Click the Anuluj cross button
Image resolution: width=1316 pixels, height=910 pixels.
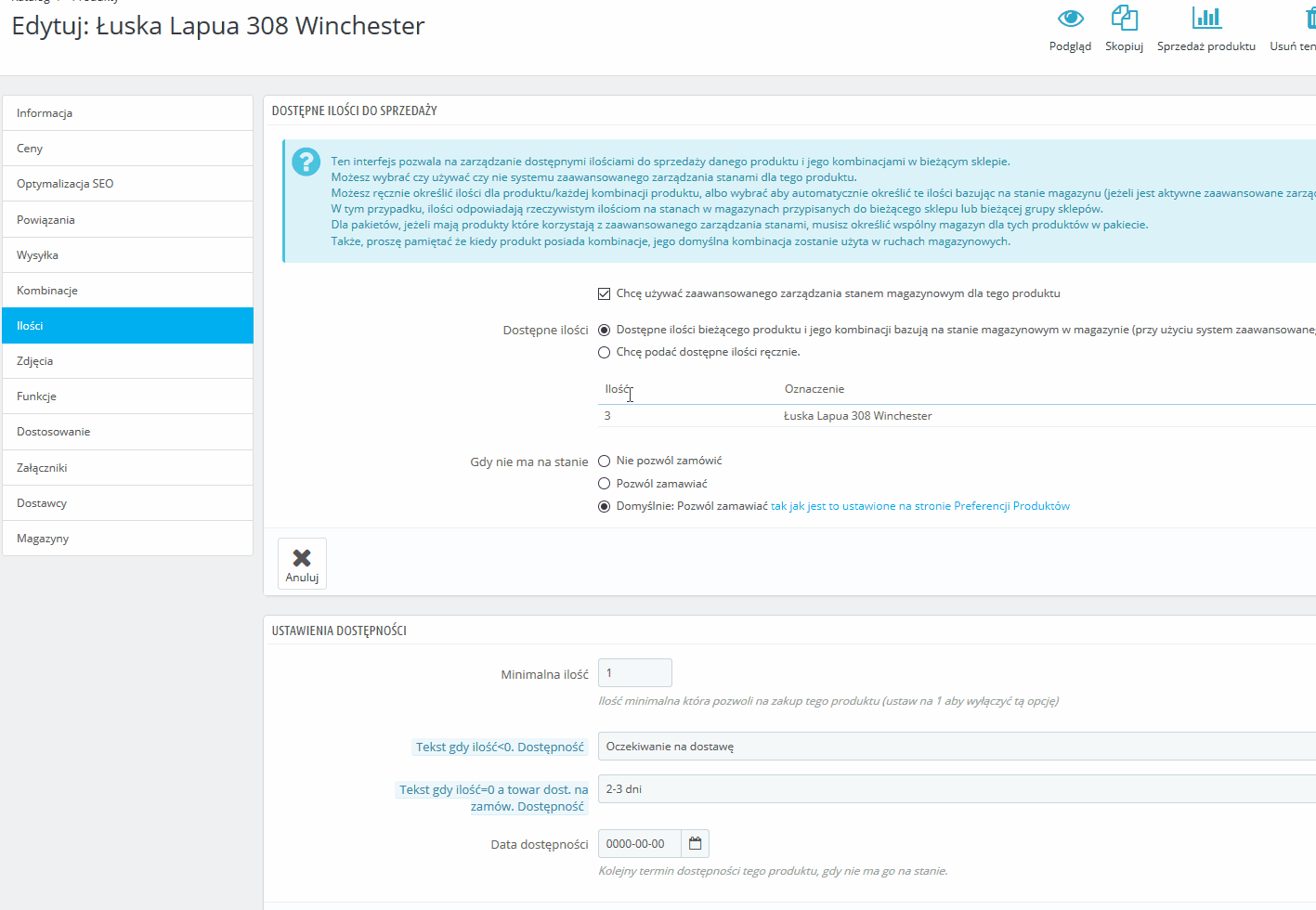click(302, 564)
